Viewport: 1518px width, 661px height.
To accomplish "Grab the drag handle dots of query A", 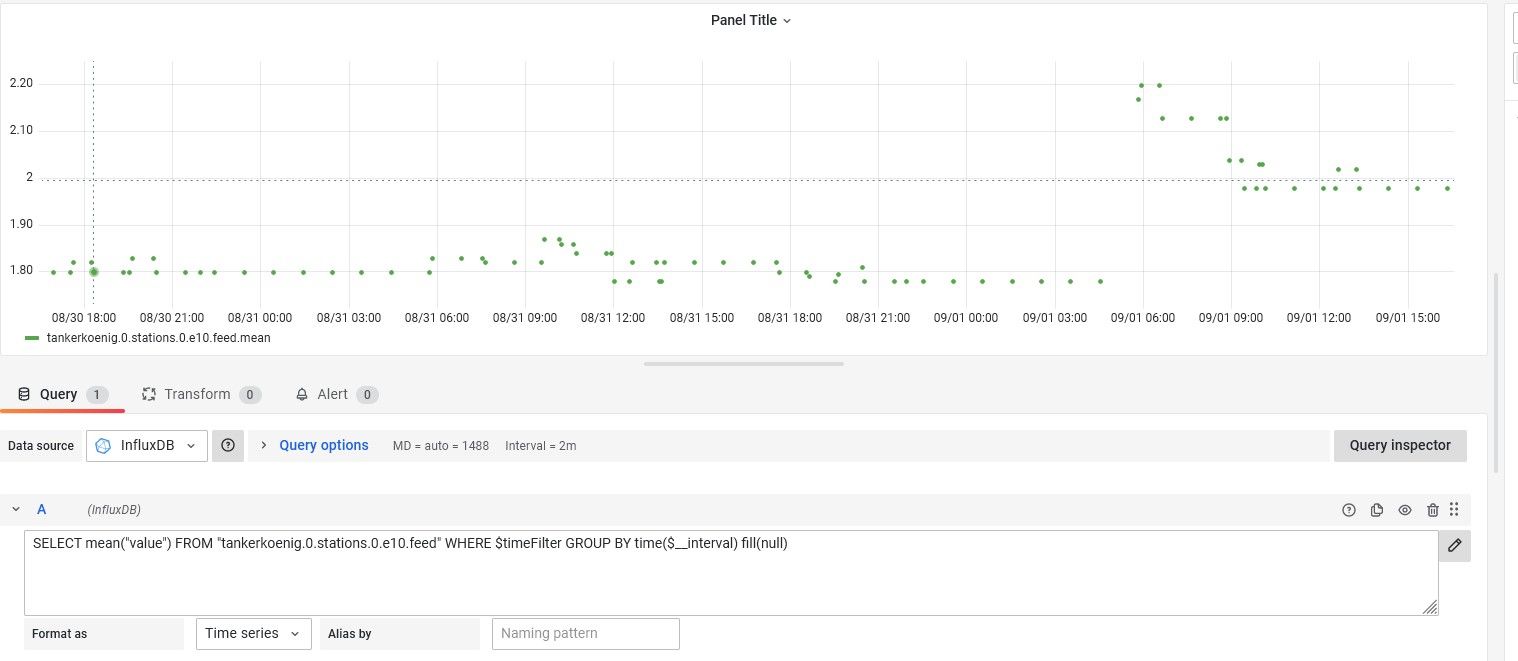I will tap(1454, 509).
